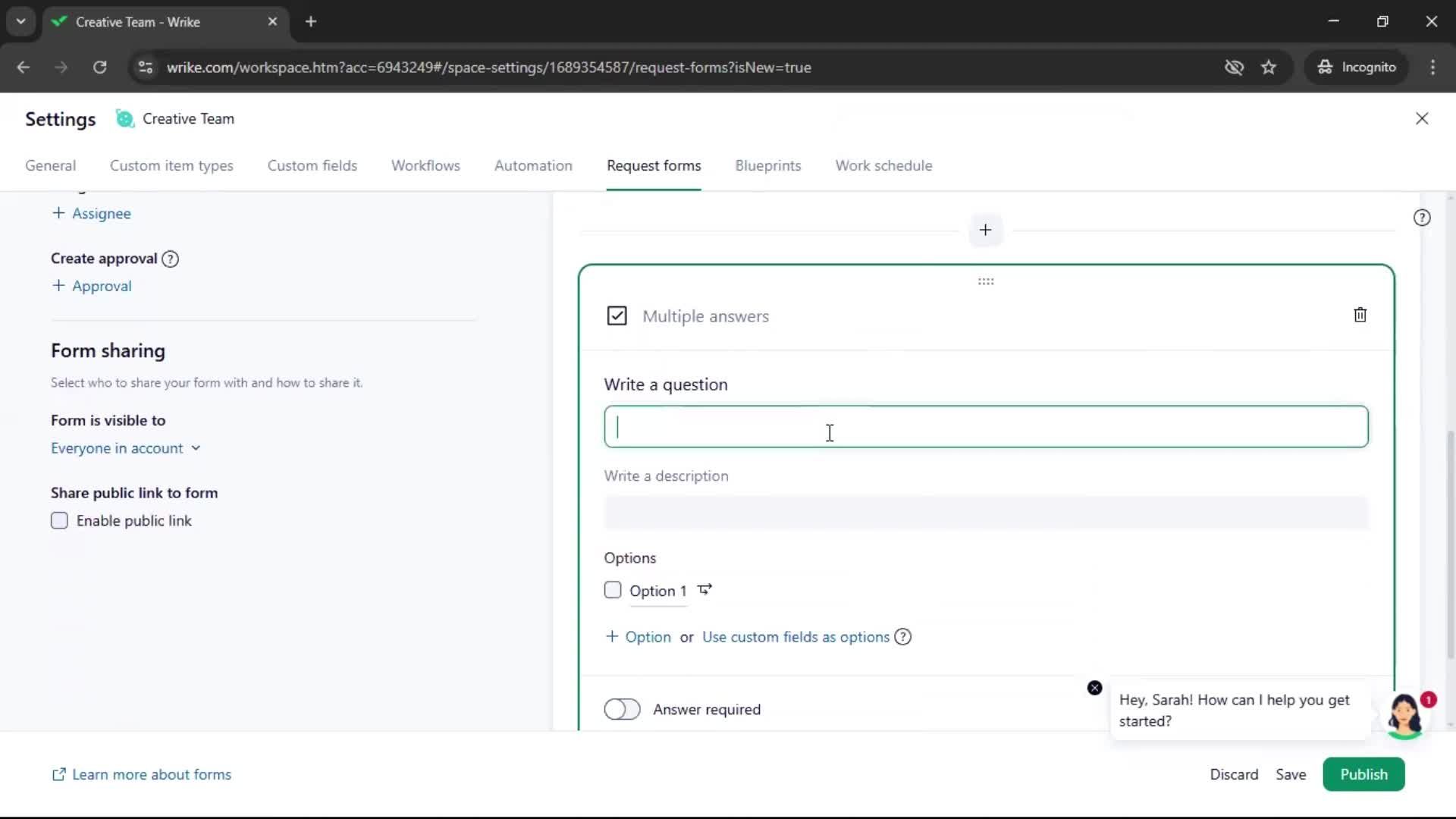The image size is (1456, 819).
Task: Click the branching arrow icon beside Option 1
Action: 704,590
